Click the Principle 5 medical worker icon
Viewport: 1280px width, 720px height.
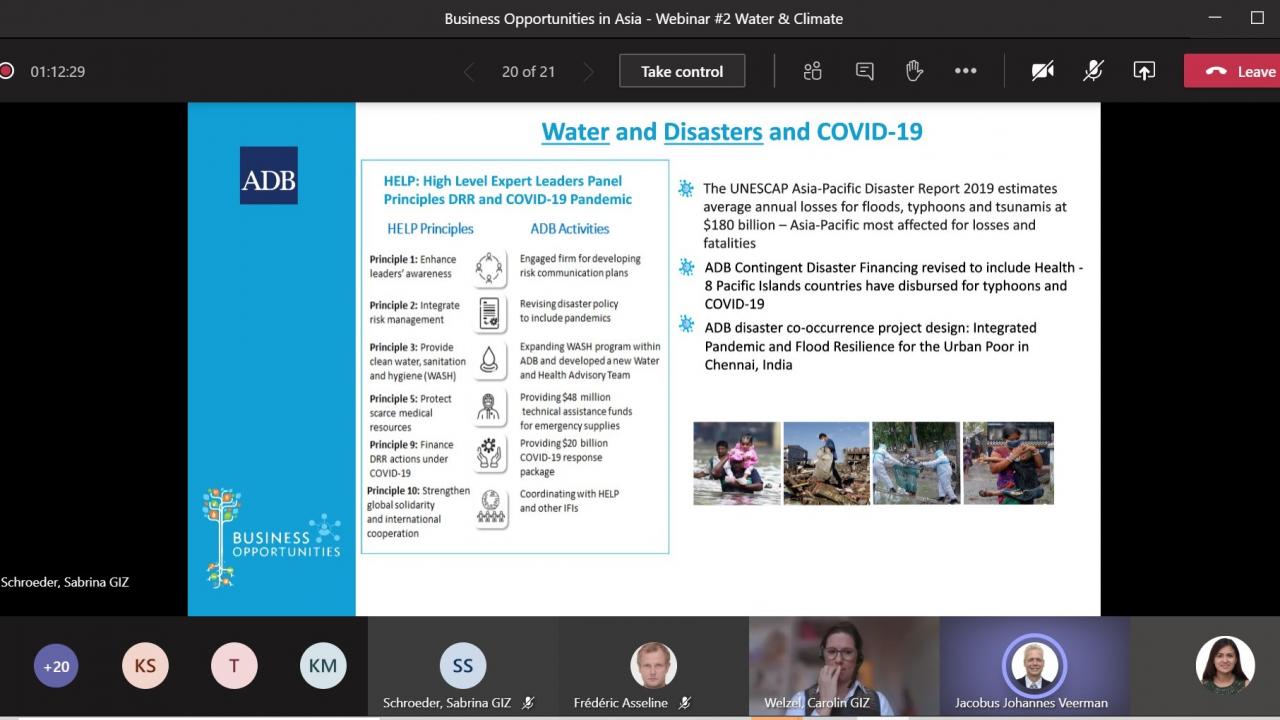click(x=489, y=407)
